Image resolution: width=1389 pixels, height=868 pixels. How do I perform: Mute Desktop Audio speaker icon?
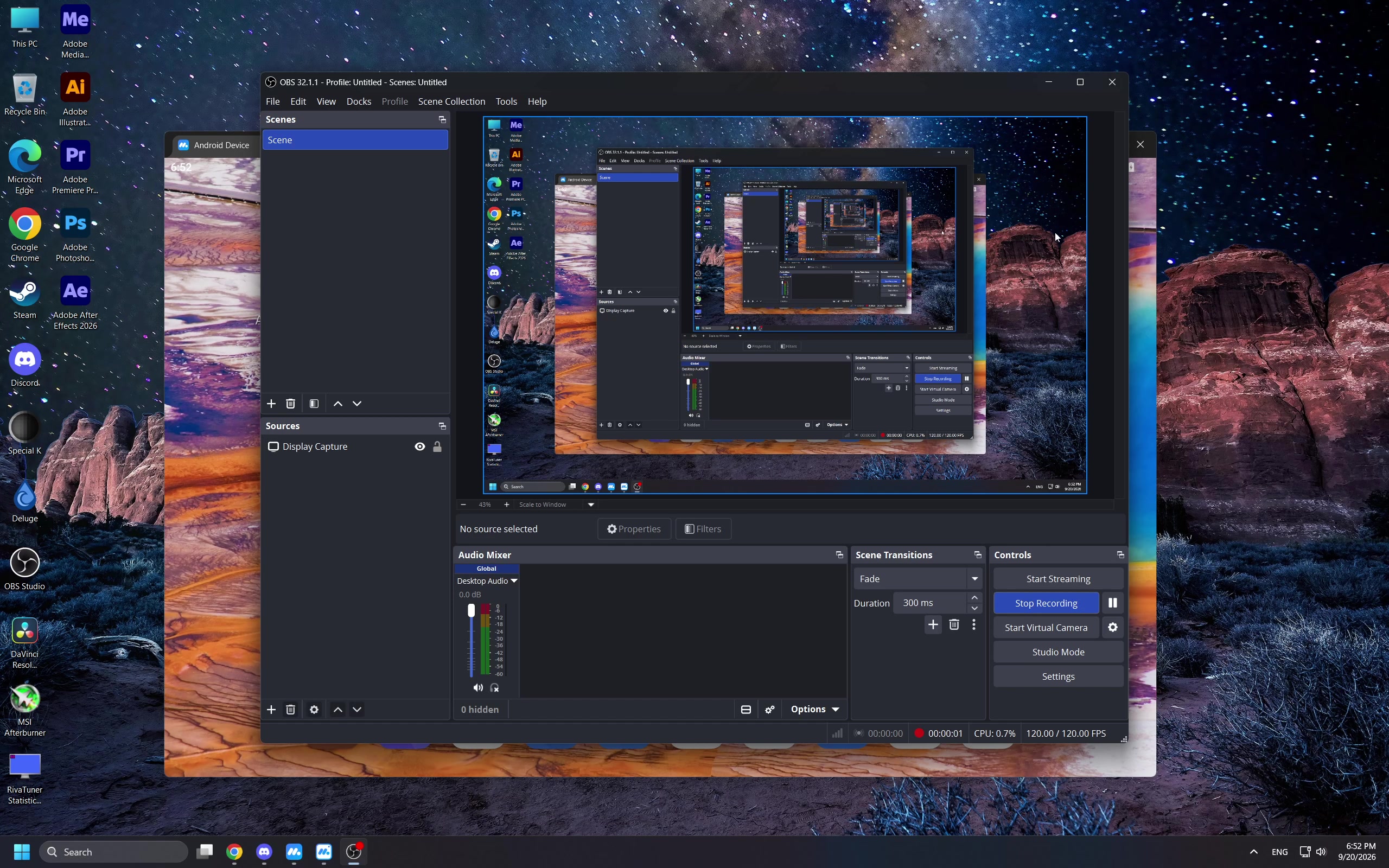coord(477,688)
